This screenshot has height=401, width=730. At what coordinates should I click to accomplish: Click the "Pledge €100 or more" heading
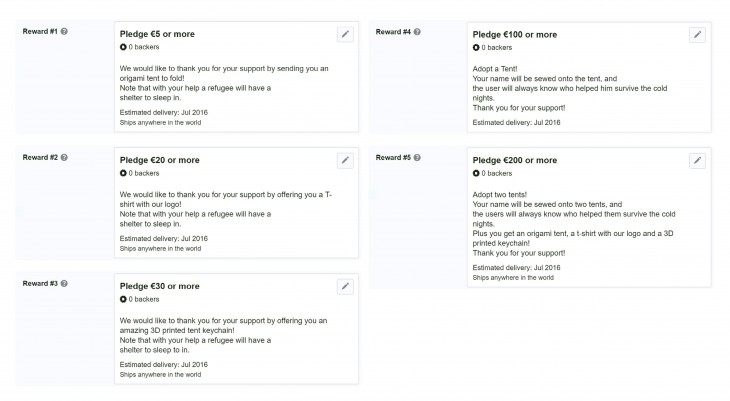[x=514, y=35]
